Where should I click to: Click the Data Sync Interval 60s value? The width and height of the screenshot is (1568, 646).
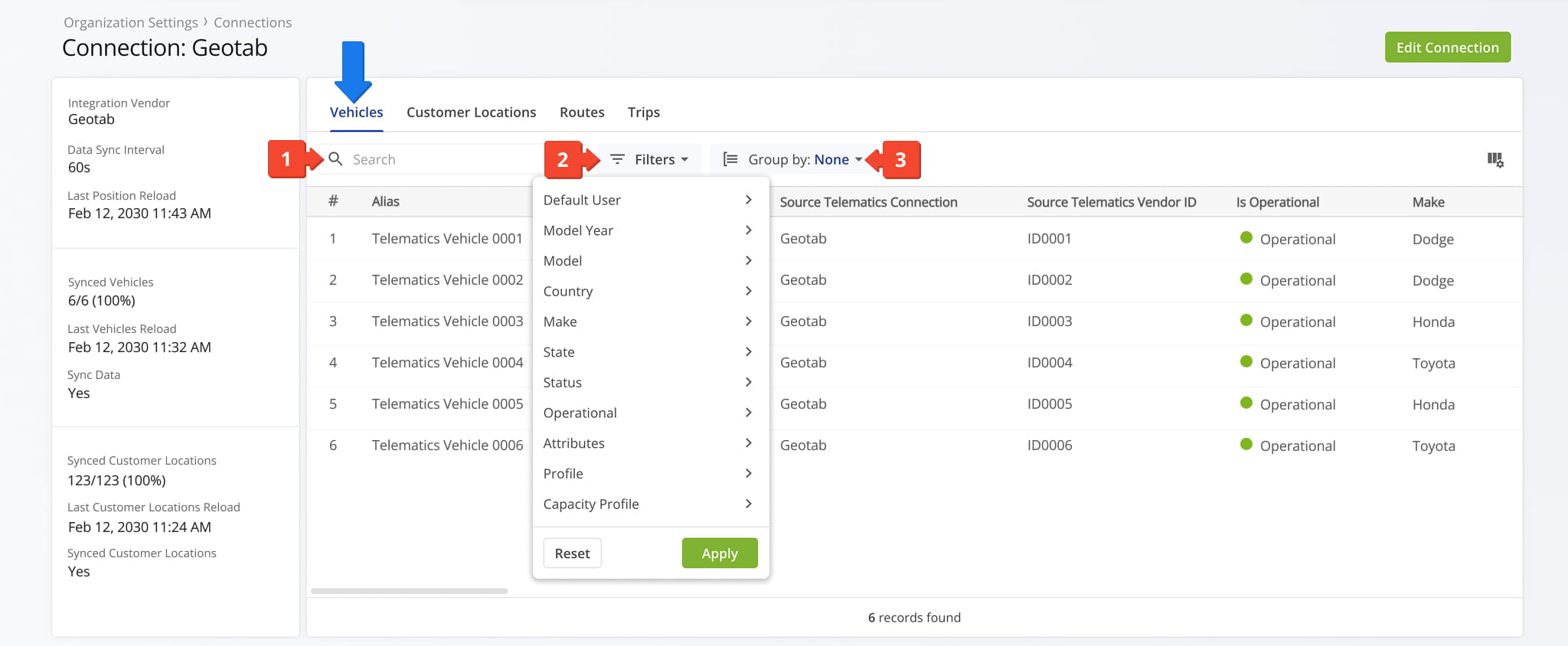coord(79,167)
